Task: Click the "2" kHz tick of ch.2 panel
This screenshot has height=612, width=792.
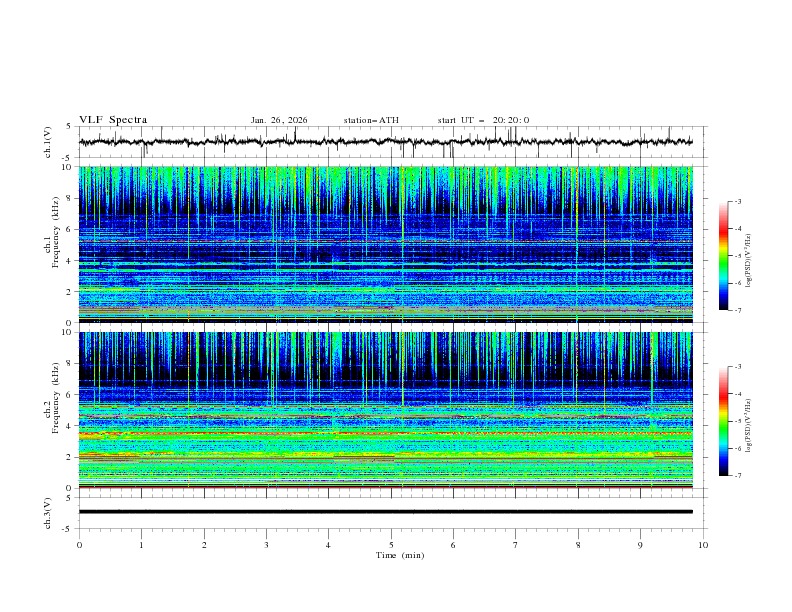Action: pos(70,457)
